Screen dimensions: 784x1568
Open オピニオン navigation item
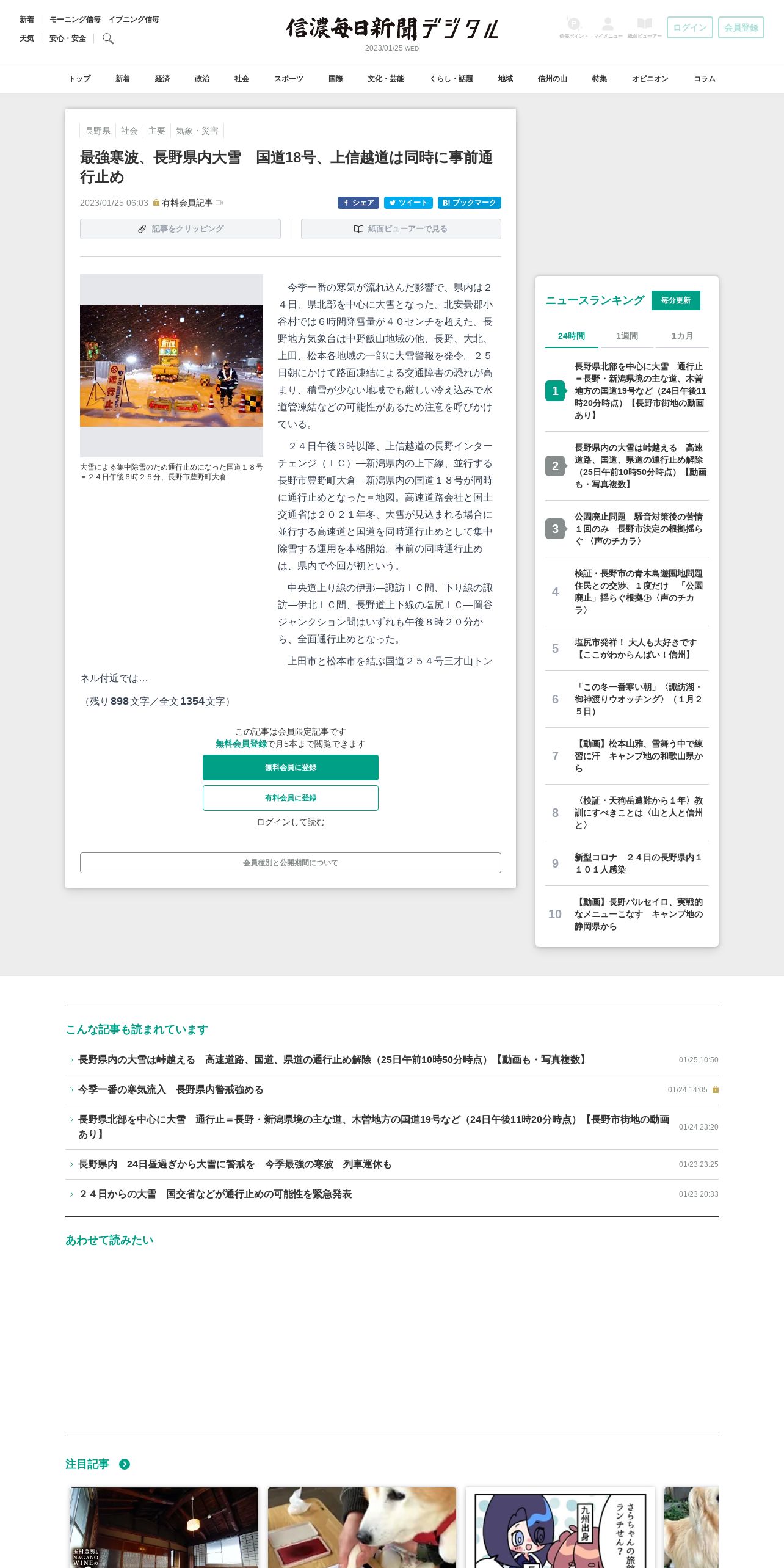point(650,79)
